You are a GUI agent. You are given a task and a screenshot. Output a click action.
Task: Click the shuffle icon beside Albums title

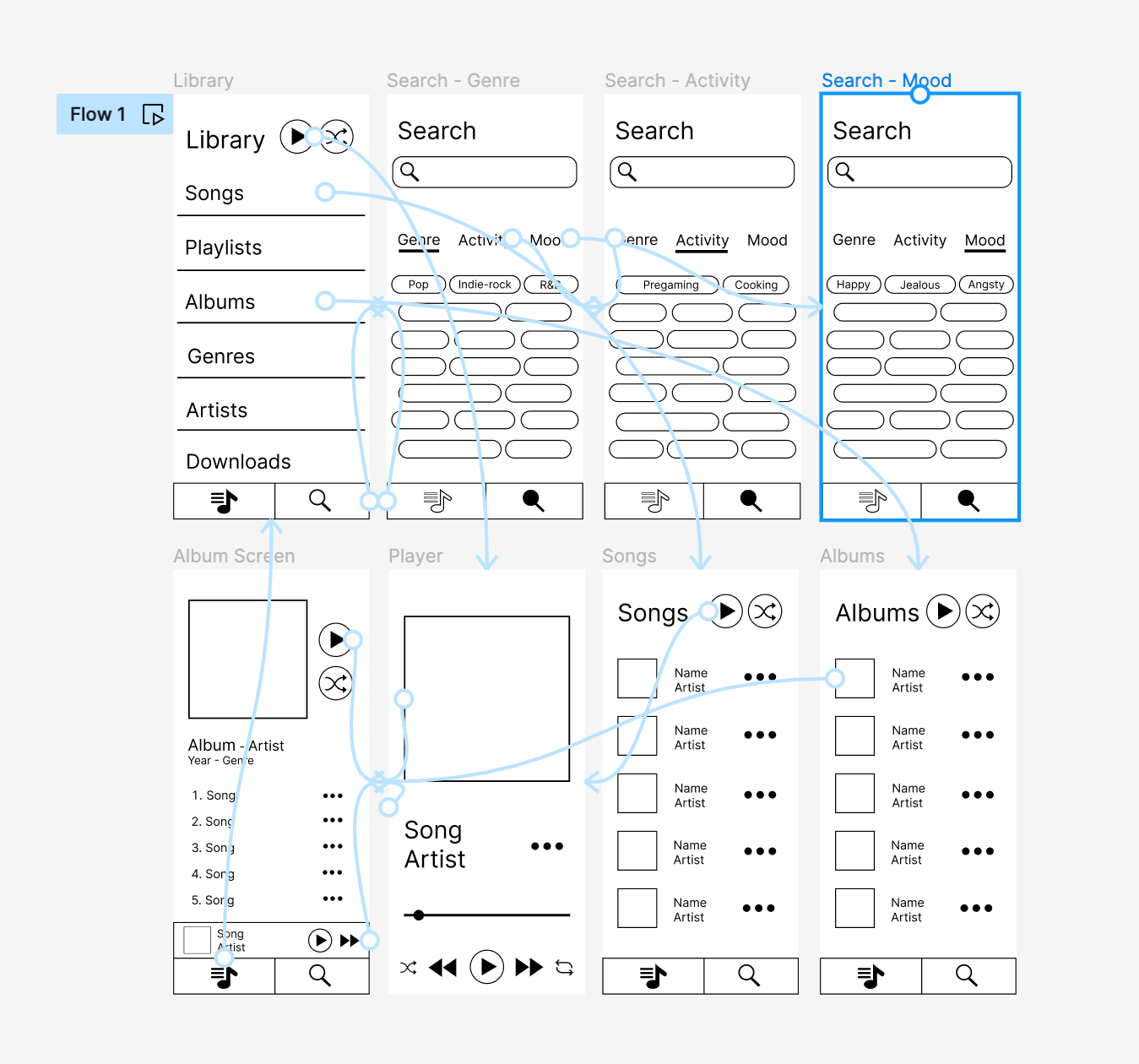point(983,611)
